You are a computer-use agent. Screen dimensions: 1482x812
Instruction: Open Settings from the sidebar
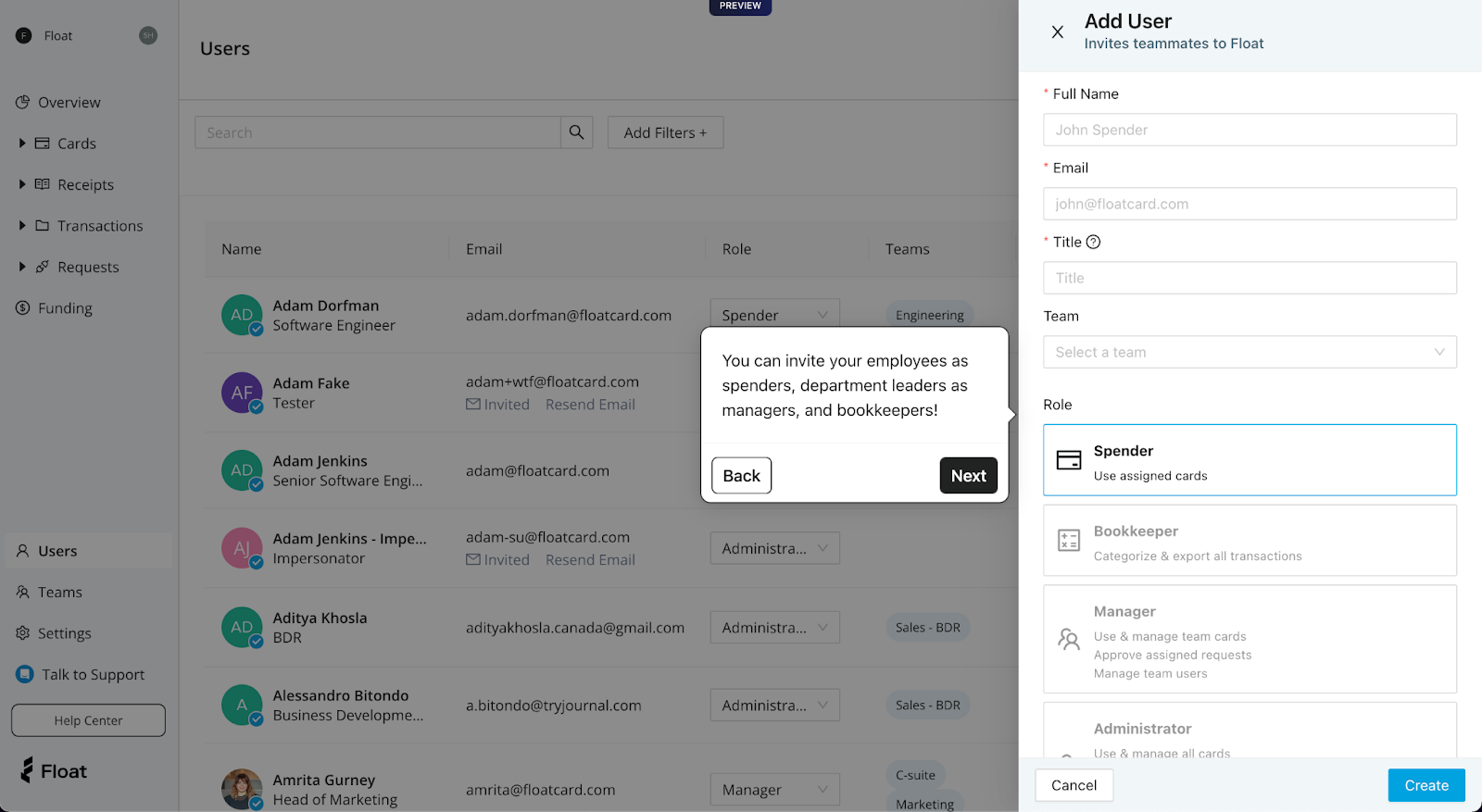pyautogui.click(x=64, y=632)
